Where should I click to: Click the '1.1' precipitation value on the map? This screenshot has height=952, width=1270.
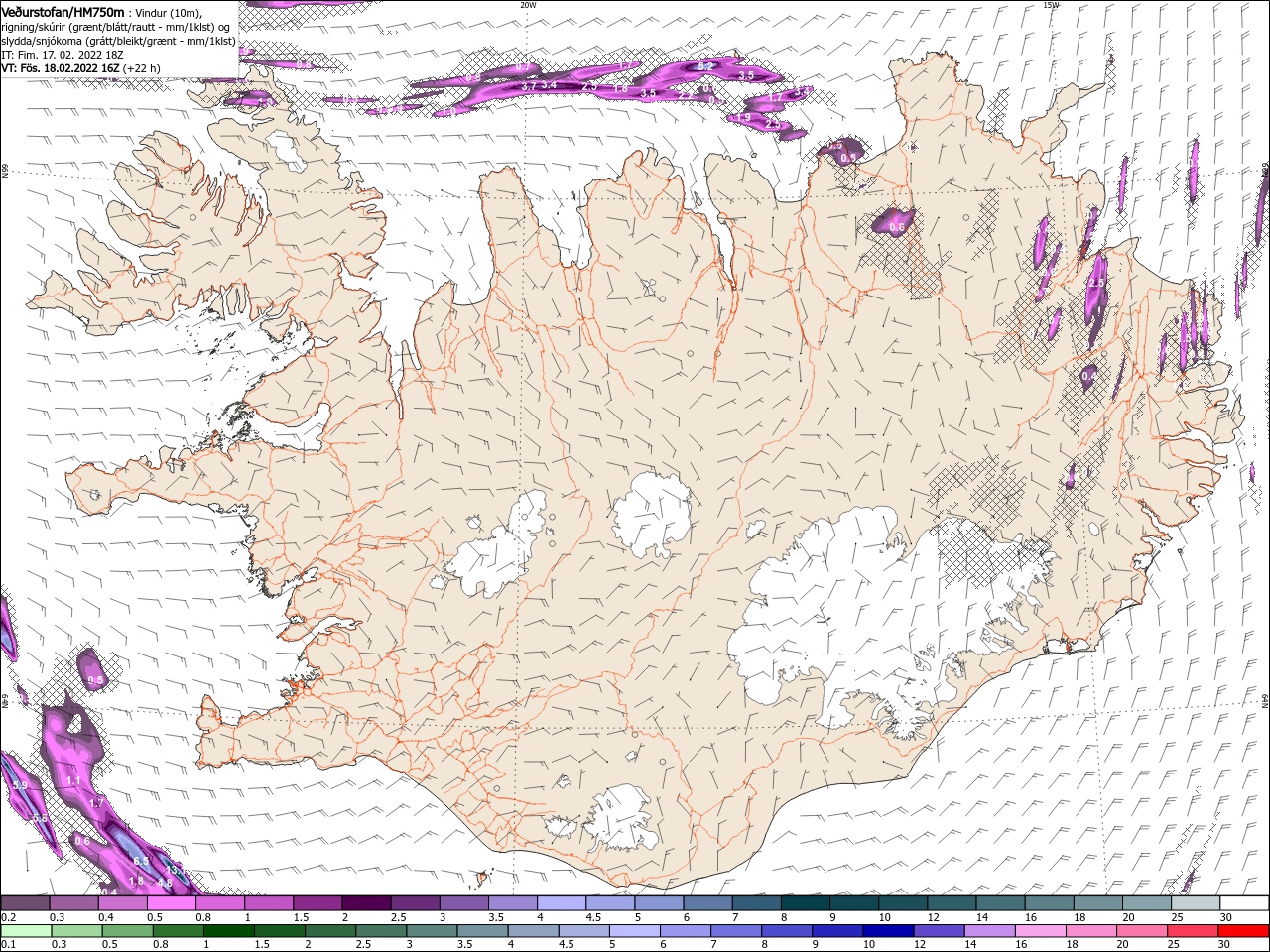tap(73, 781)
